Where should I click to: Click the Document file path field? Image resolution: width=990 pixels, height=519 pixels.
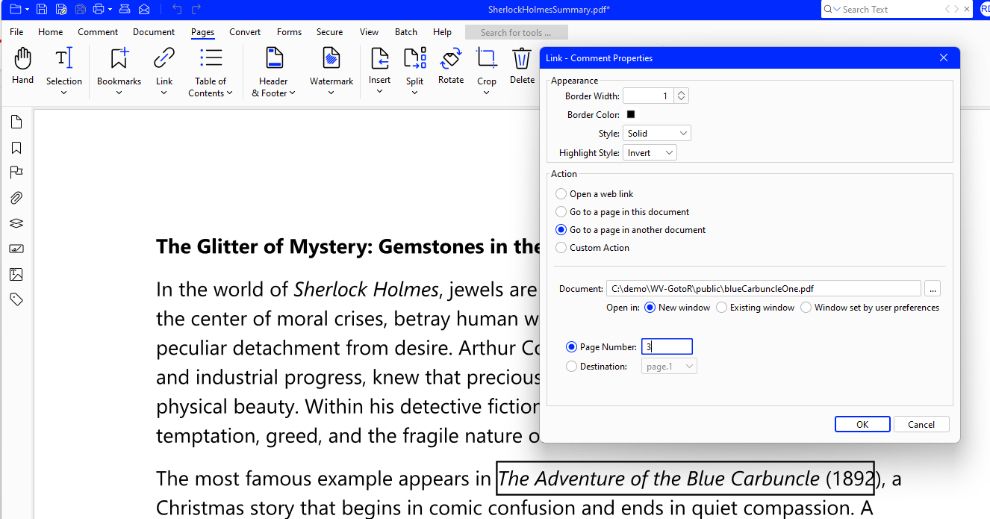(763, 289)
